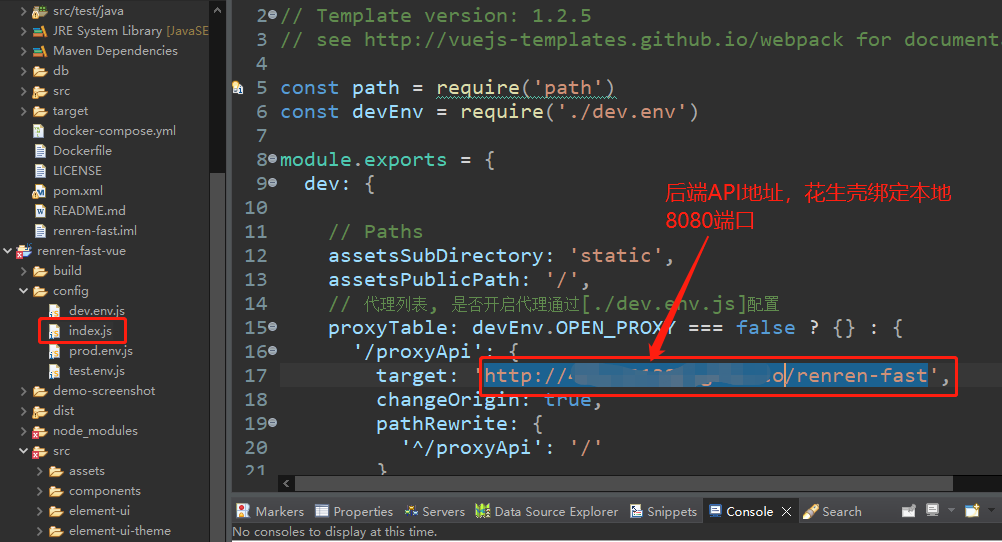The image size is (1002, 542).
Task: Click the prod.env.js file icon
Action: (56, 351)
